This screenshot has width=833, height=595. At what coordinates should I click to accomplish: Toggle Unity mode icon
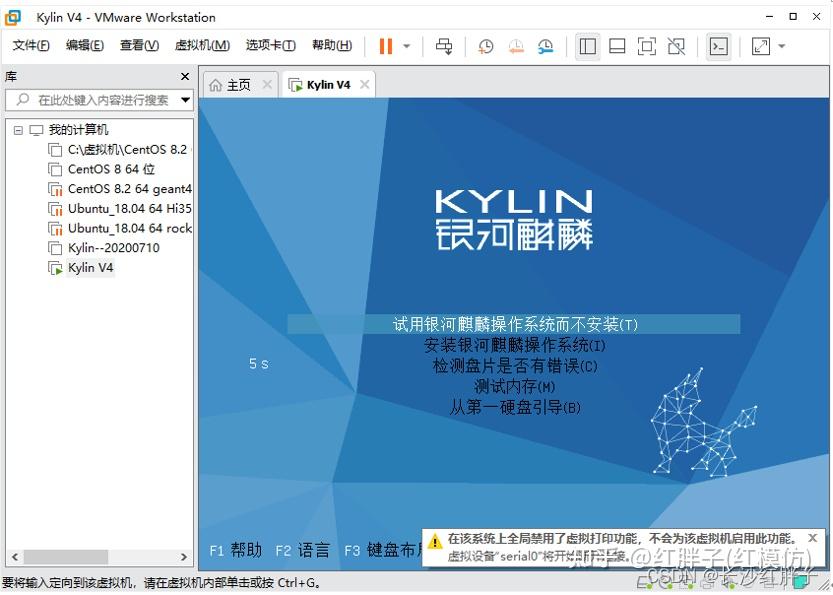[x=676, y=46]
